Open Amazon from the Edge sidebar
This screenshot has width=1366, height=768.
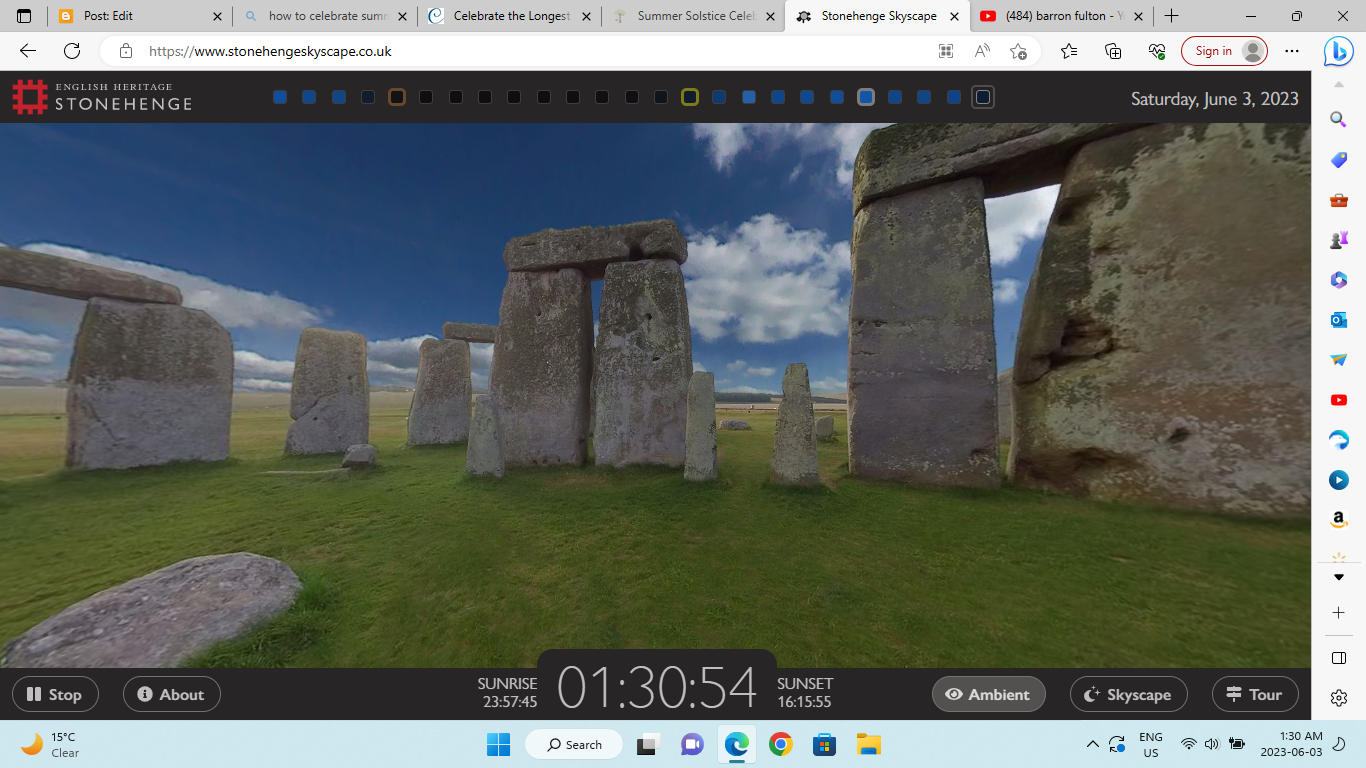(x=1338, y=520)
